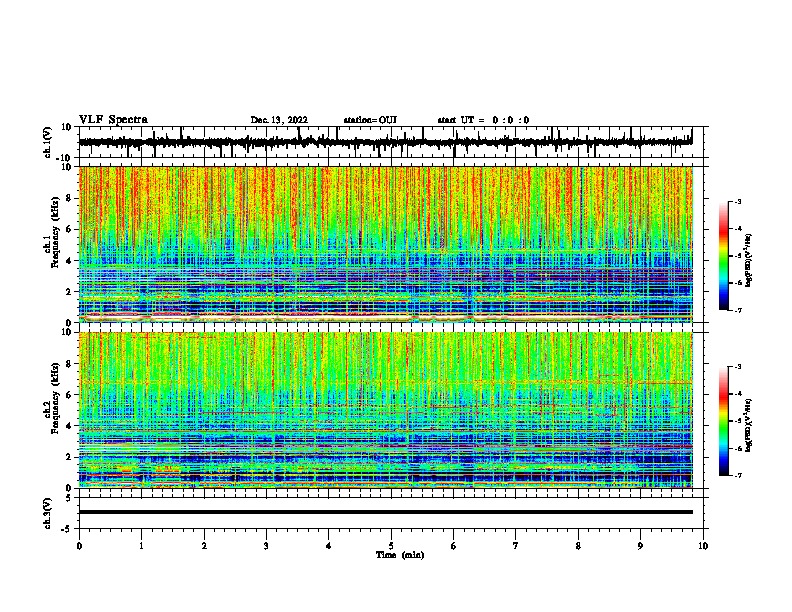Click the "VLF Spectra" plot title

click(x=113, y=120)
